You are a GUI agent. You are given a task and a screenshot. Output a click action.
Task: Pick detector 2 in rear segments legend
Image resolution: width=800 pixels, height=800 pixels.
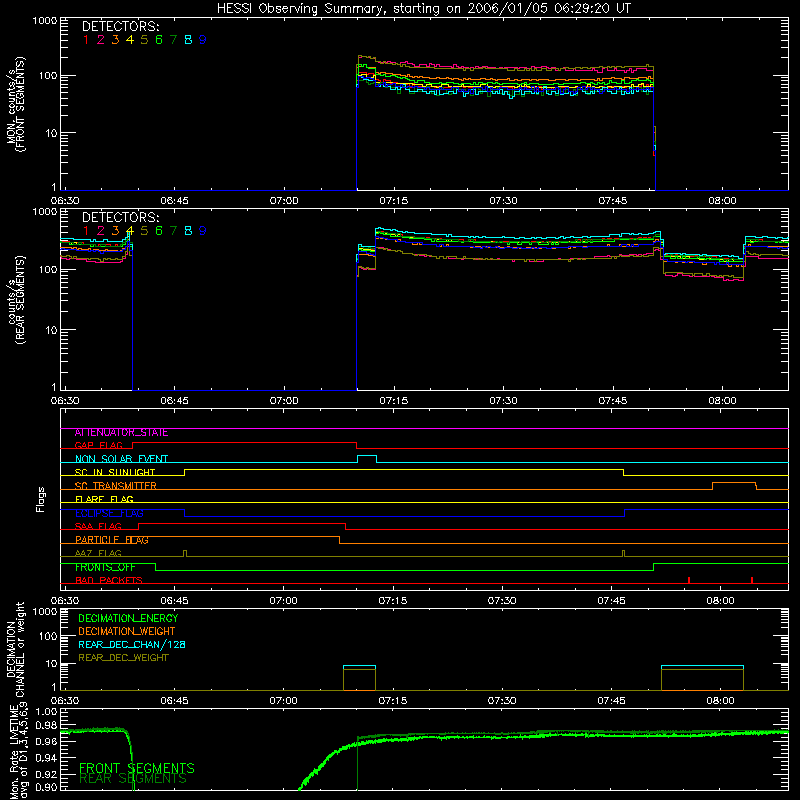point(101,231)
